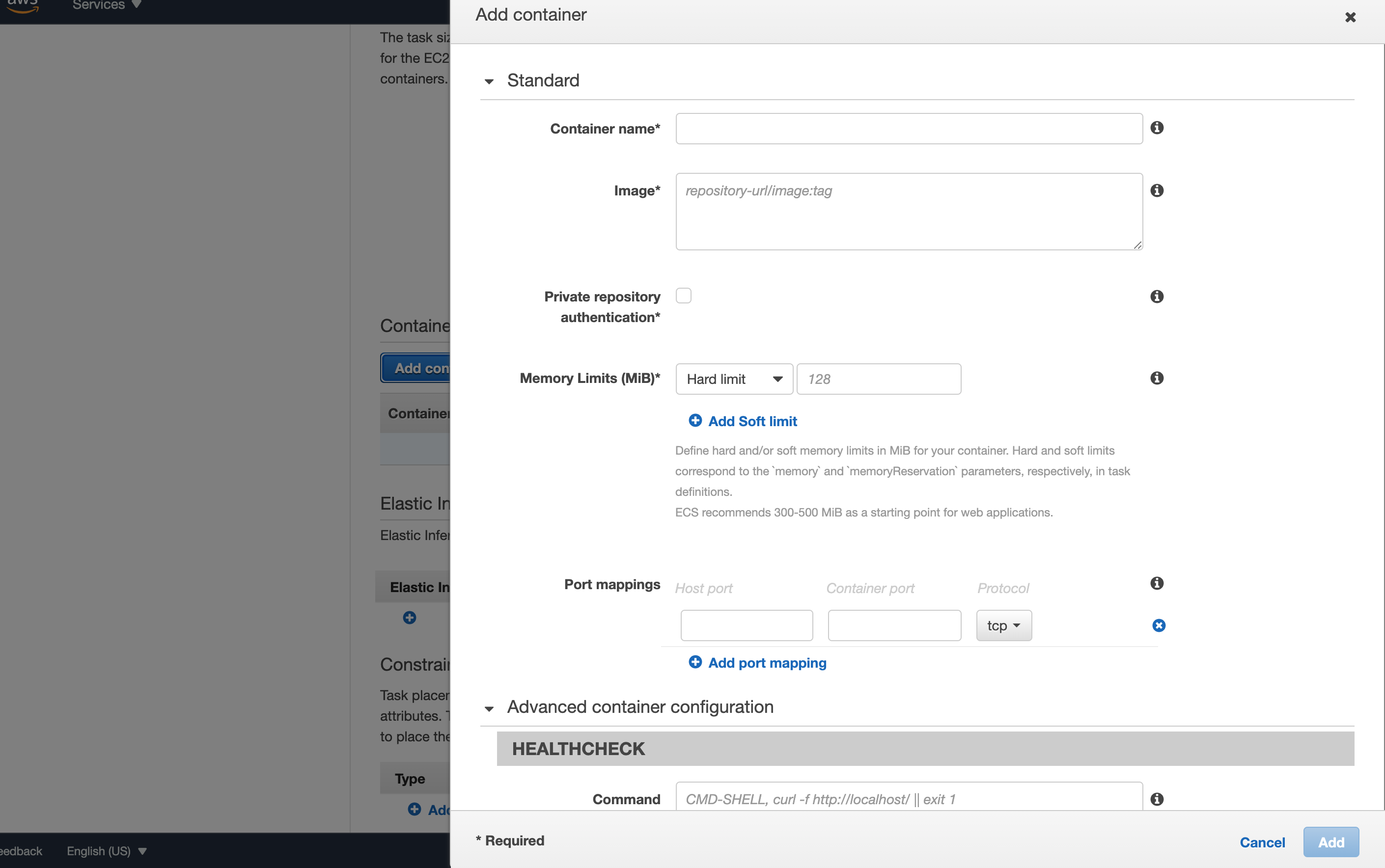
Task: Close the Add container dialog
Action: pos(1350,17)
